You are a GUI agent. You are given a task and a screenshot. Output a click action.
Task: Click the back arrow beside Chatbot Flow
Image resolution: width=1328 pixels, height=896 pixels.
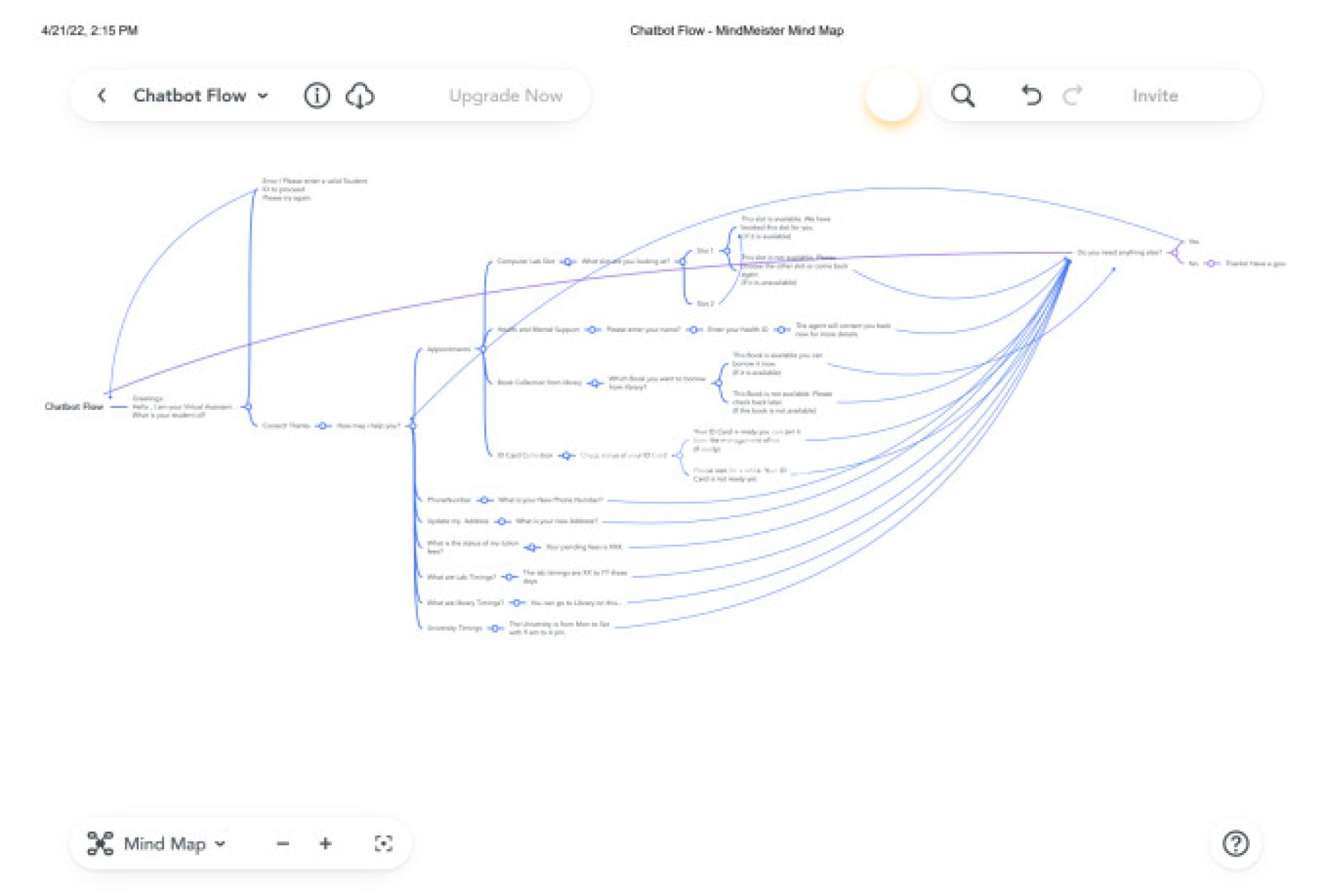102,95
